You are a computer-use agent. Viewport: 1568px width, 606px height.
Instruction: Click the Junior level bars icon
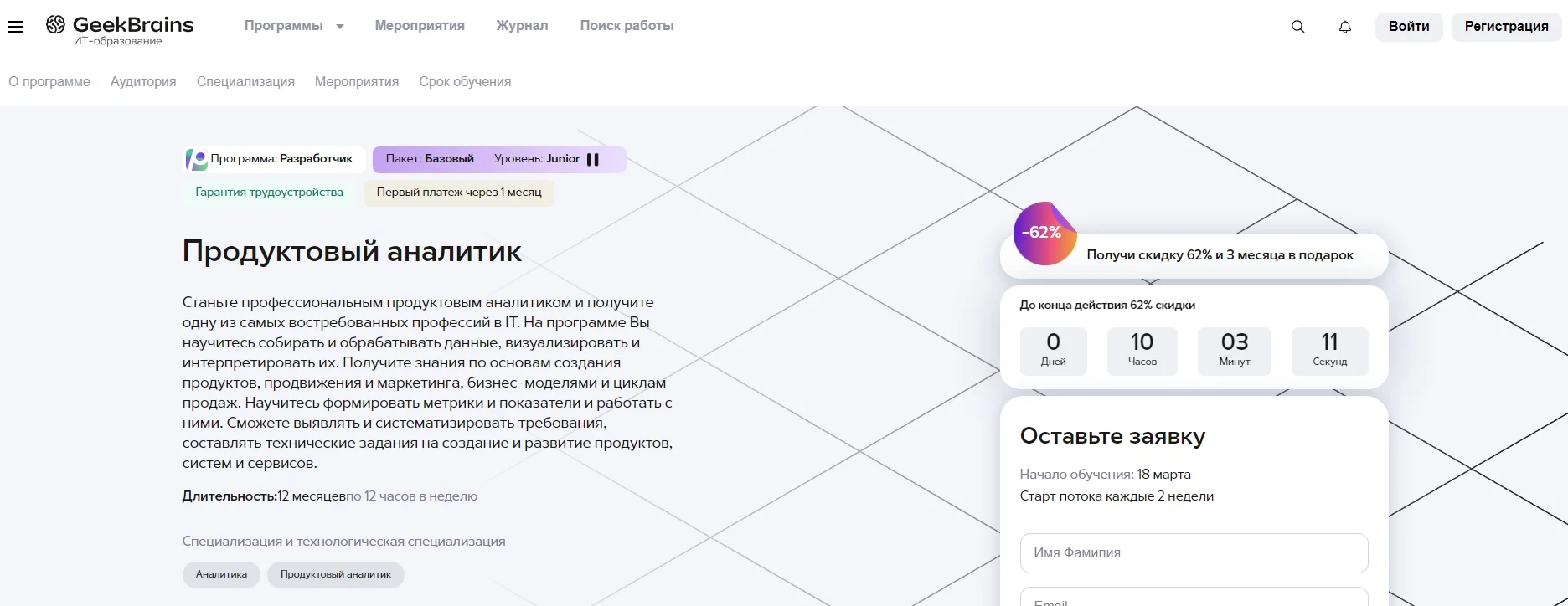pyautogui.click(x=593, y=159)
